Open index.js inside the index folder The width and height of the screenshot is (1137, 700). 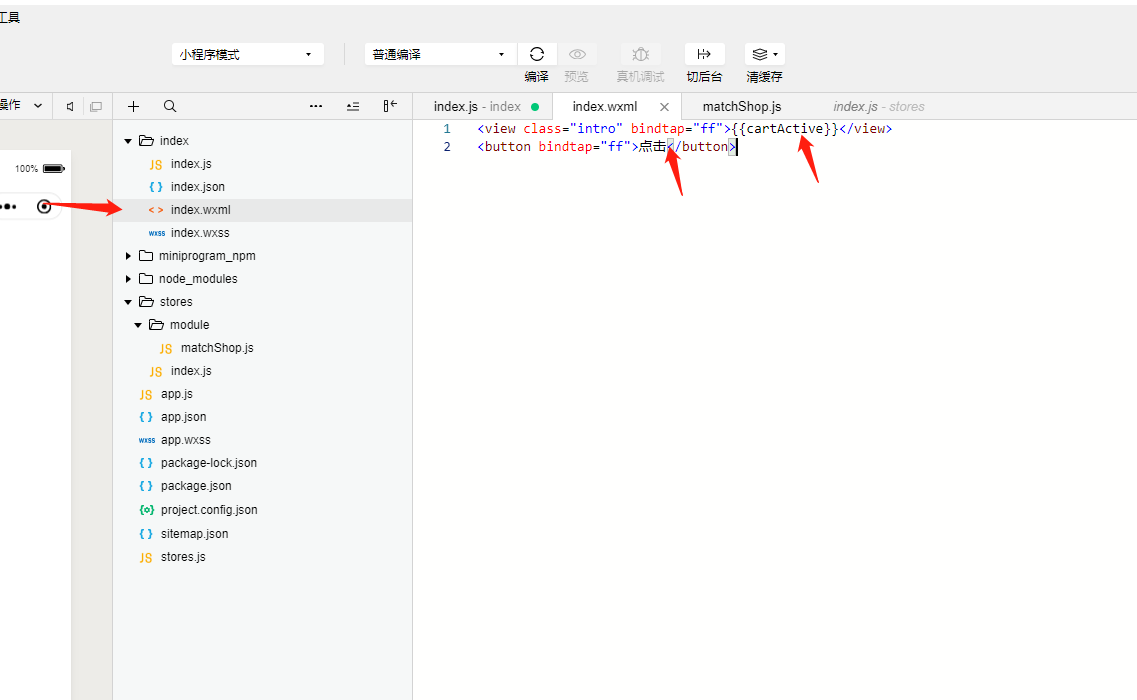click(191, 164)
